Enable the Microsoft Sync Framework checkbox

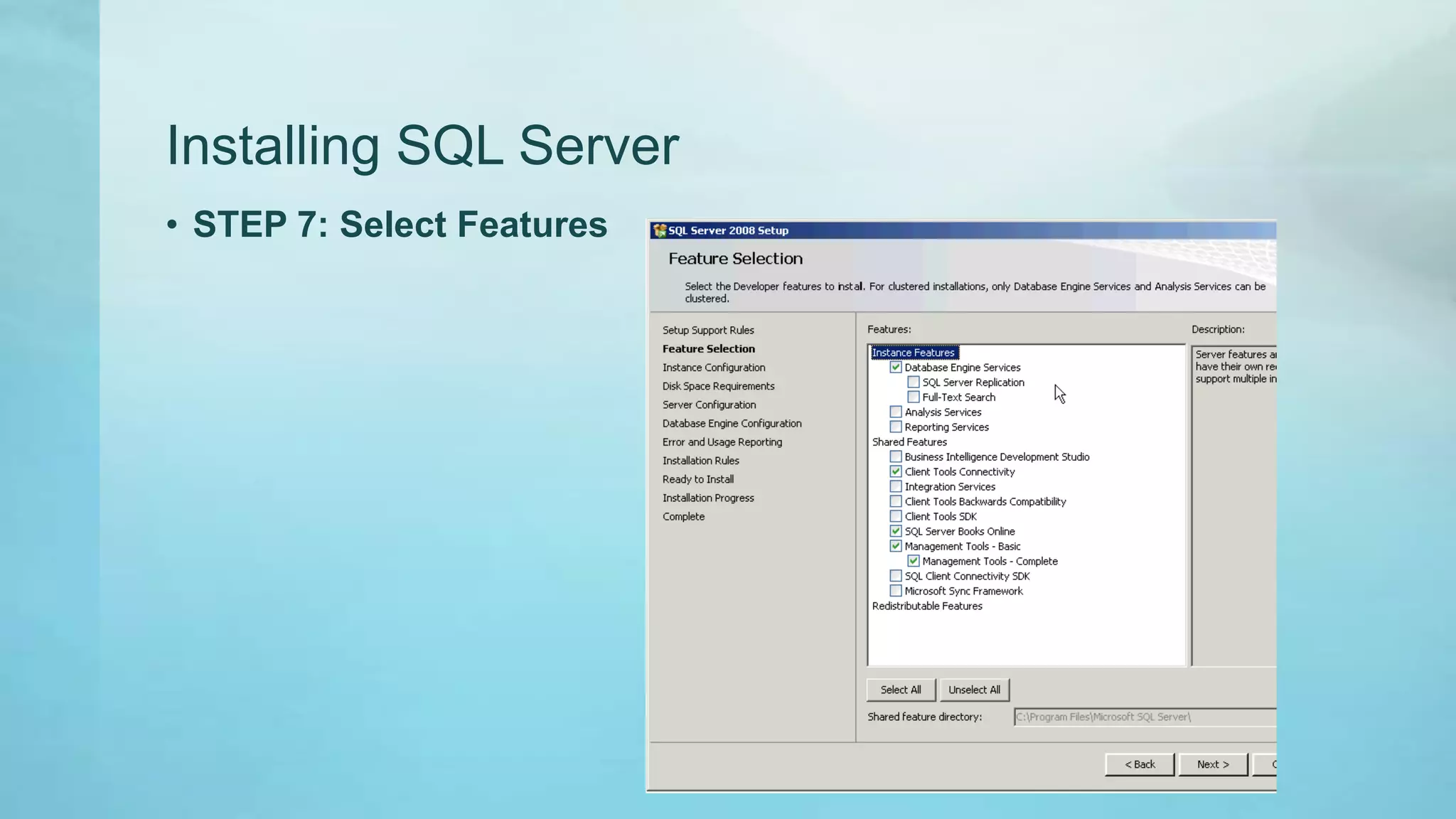pos(896,591)
